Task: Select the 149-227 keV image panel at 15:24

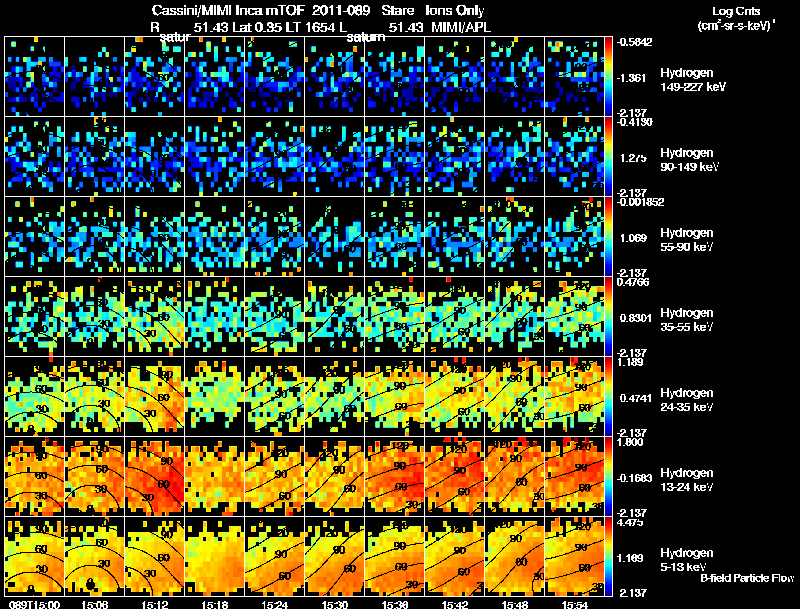Action: [x=274, y=76]
